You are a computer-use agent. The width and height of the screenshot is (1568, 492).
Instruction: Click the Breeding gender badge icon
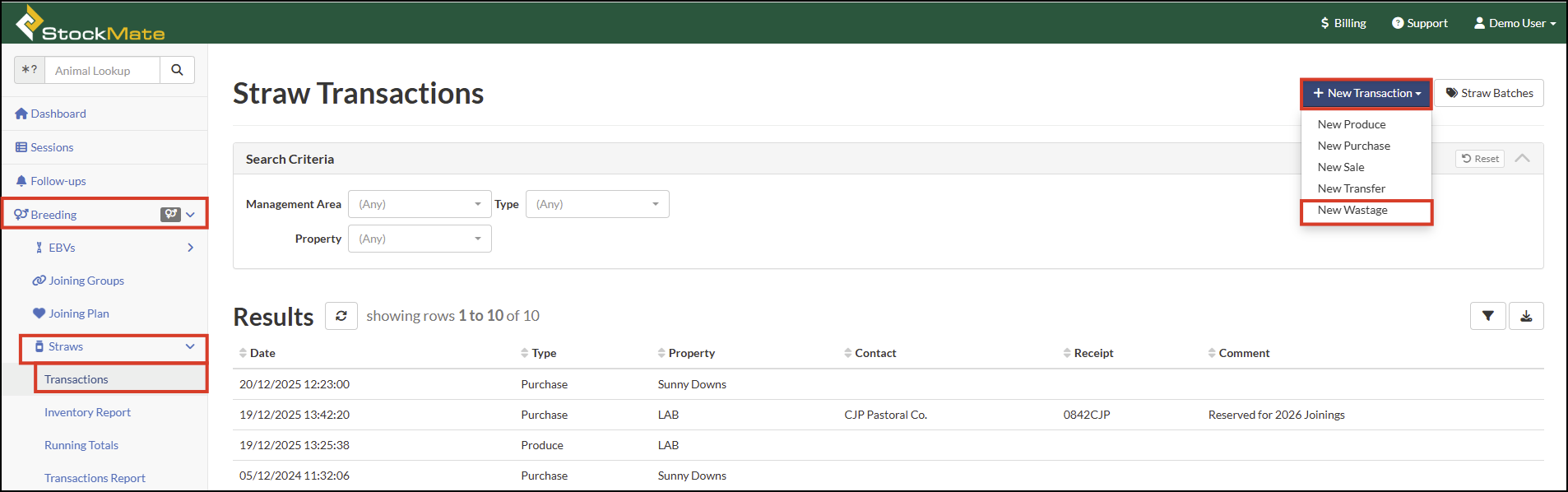click(x=170, y=215)
